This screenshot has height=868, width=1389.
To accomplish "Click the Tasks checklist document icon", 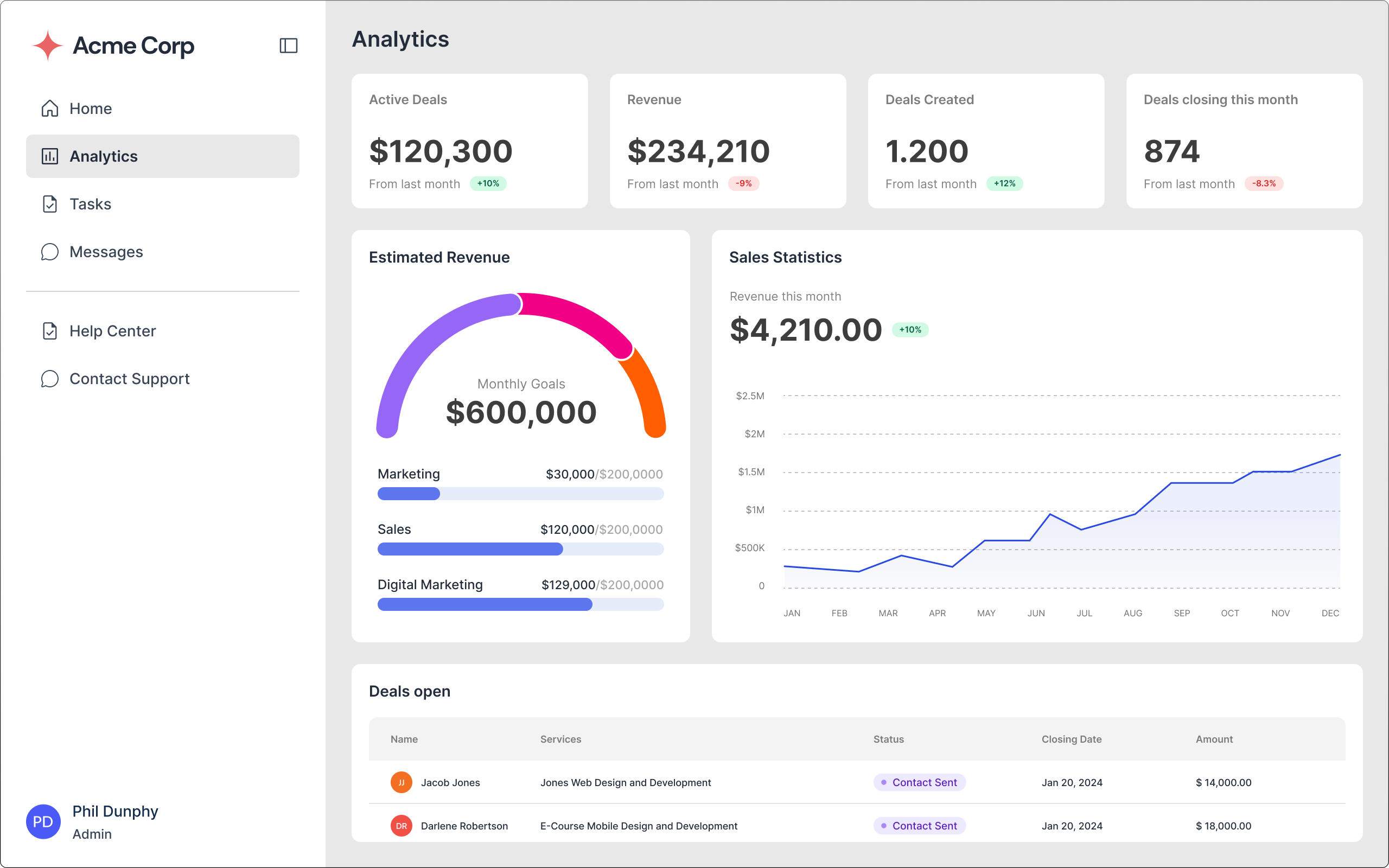I will tap(50, 204).
